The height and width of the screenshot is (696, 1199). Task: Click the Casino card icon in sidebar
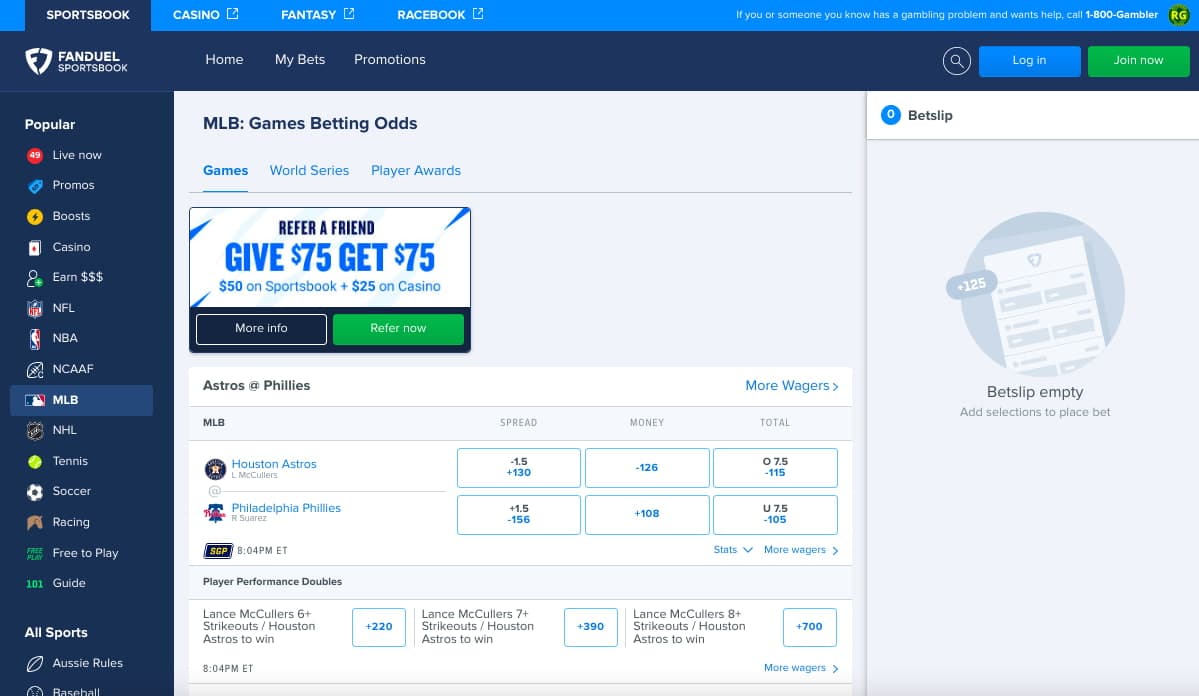coord(34,248)
